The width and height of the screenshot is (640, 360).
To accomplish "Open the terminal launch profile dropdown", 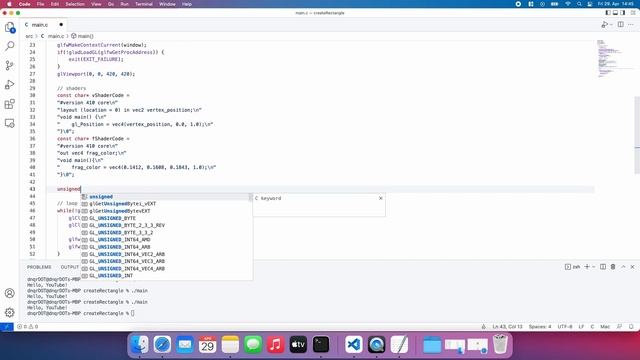I will click(593, 267).
